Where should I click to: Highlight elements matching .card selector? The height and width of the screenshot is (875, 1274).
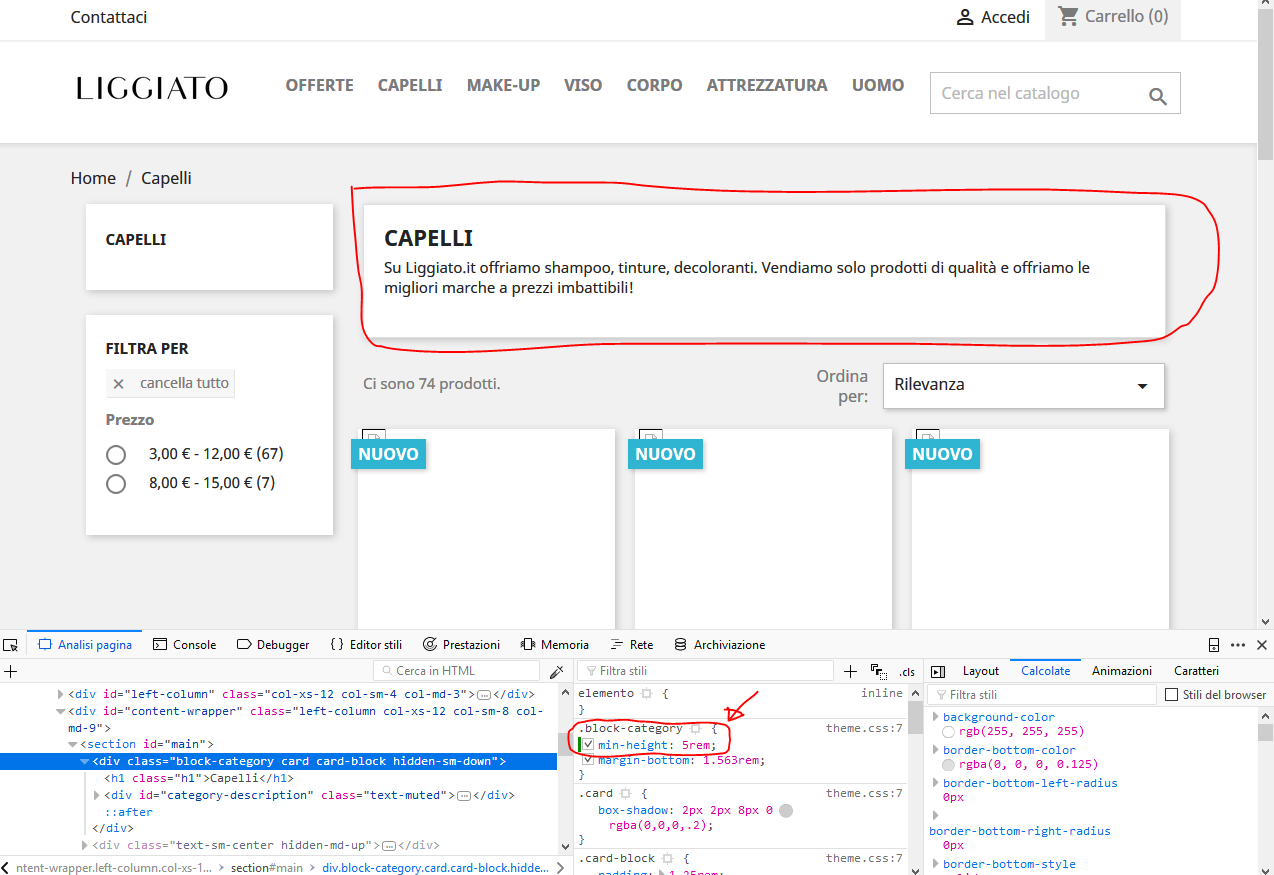click(x=626, y=793)
